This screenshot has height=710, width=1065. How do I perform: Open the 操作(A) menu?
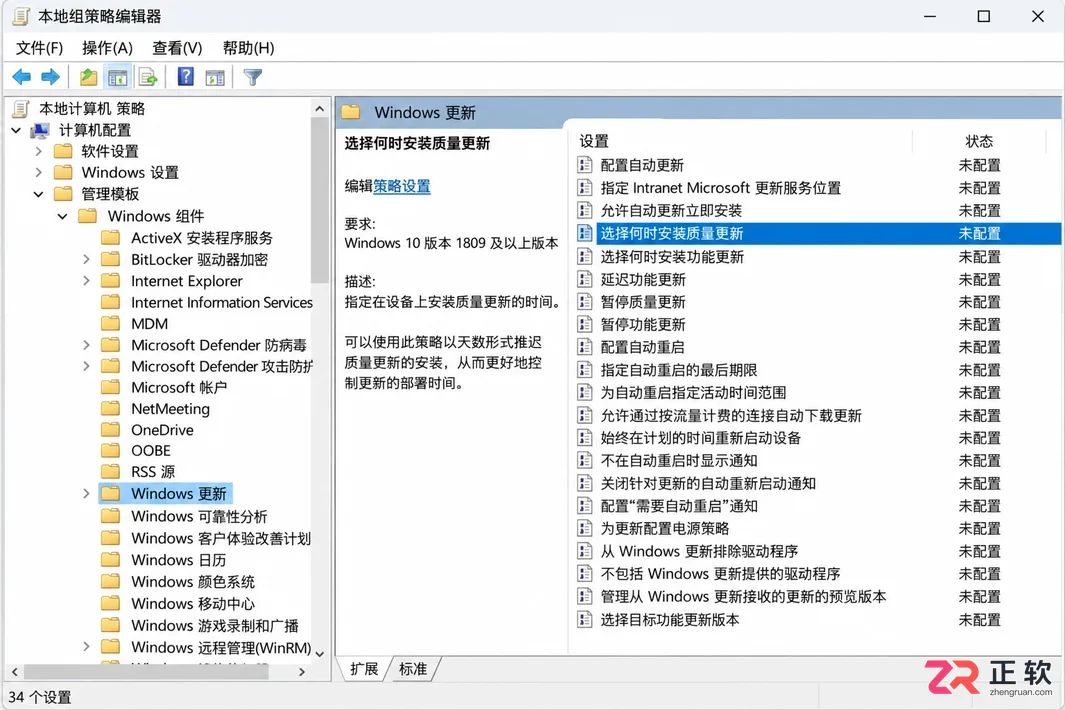[x=107, y=48]
